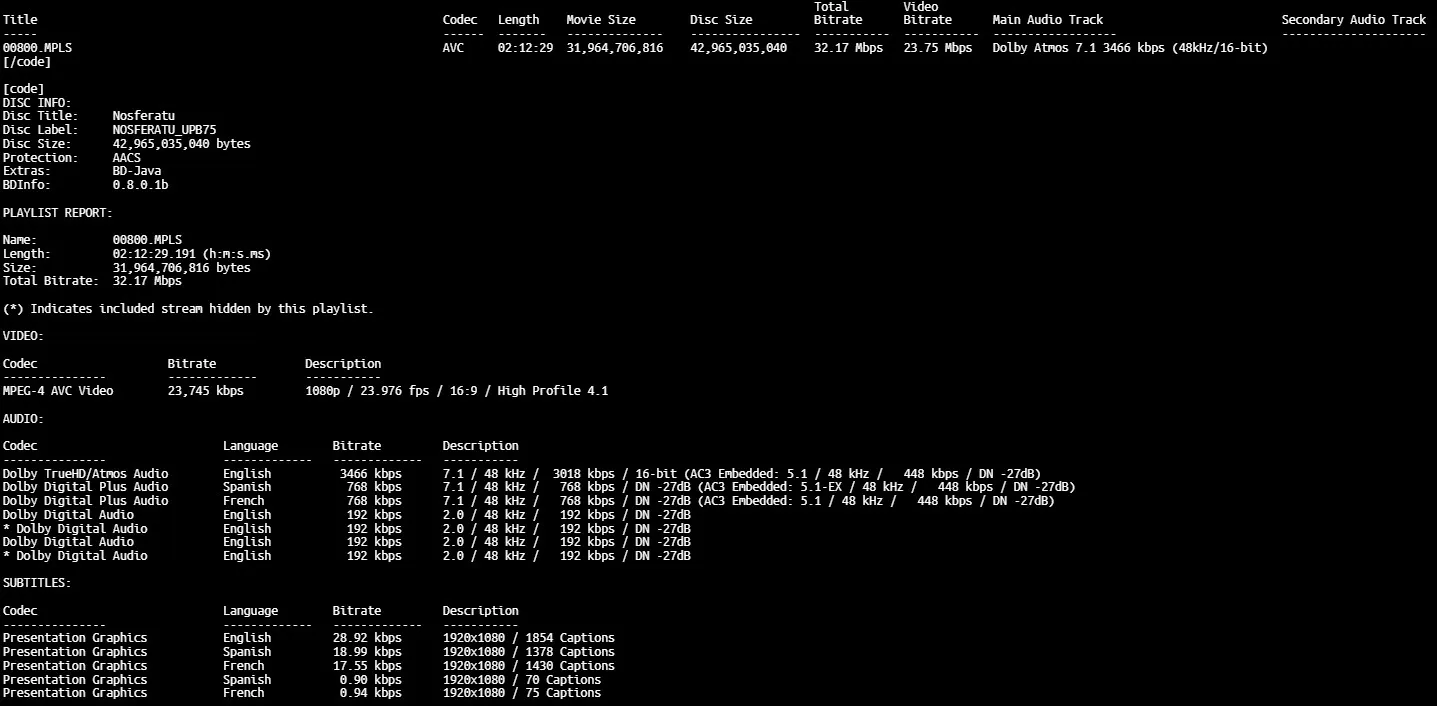Select the 23.75 Mbps video bitrate in header row

point(937,48)
